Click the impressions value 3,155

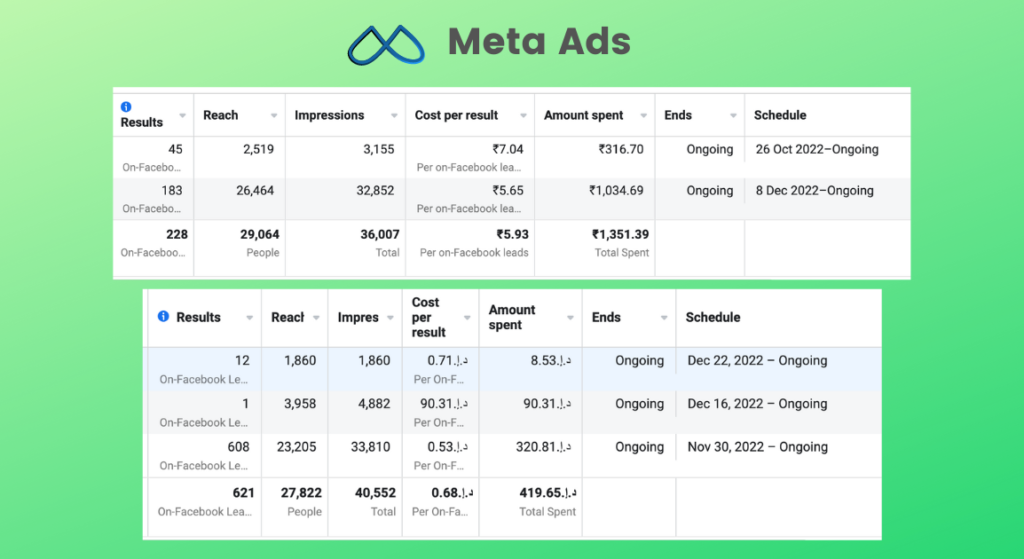(x=379, y=149)
